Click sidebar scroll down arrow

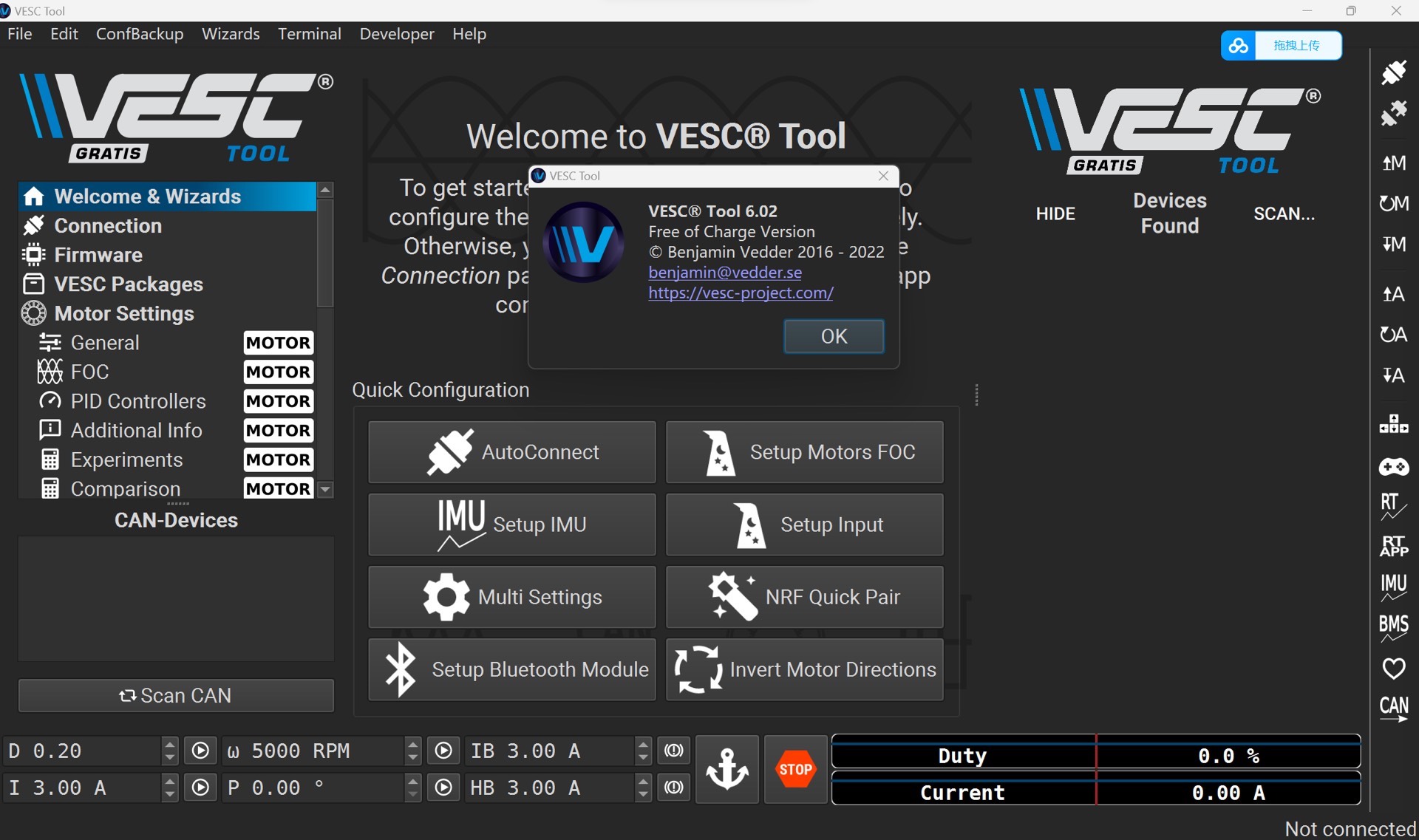[x=325, y=490]
